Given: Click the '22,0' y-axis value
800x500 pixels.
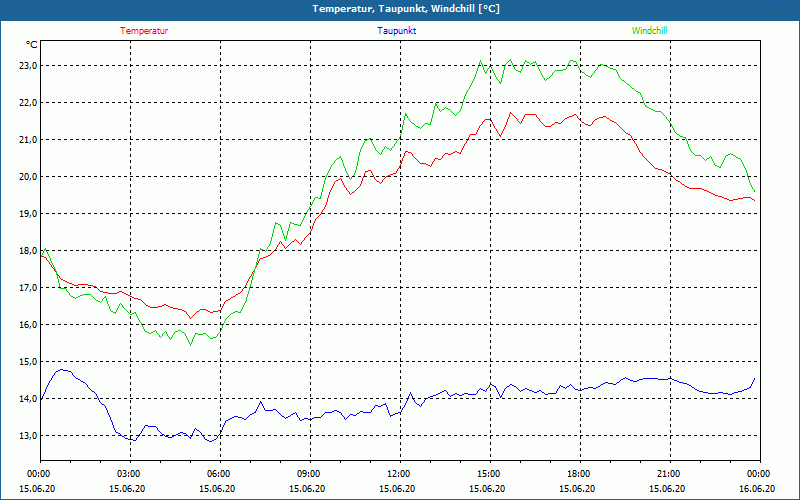Looking at the screenshot, I should (x=27, y=103).
